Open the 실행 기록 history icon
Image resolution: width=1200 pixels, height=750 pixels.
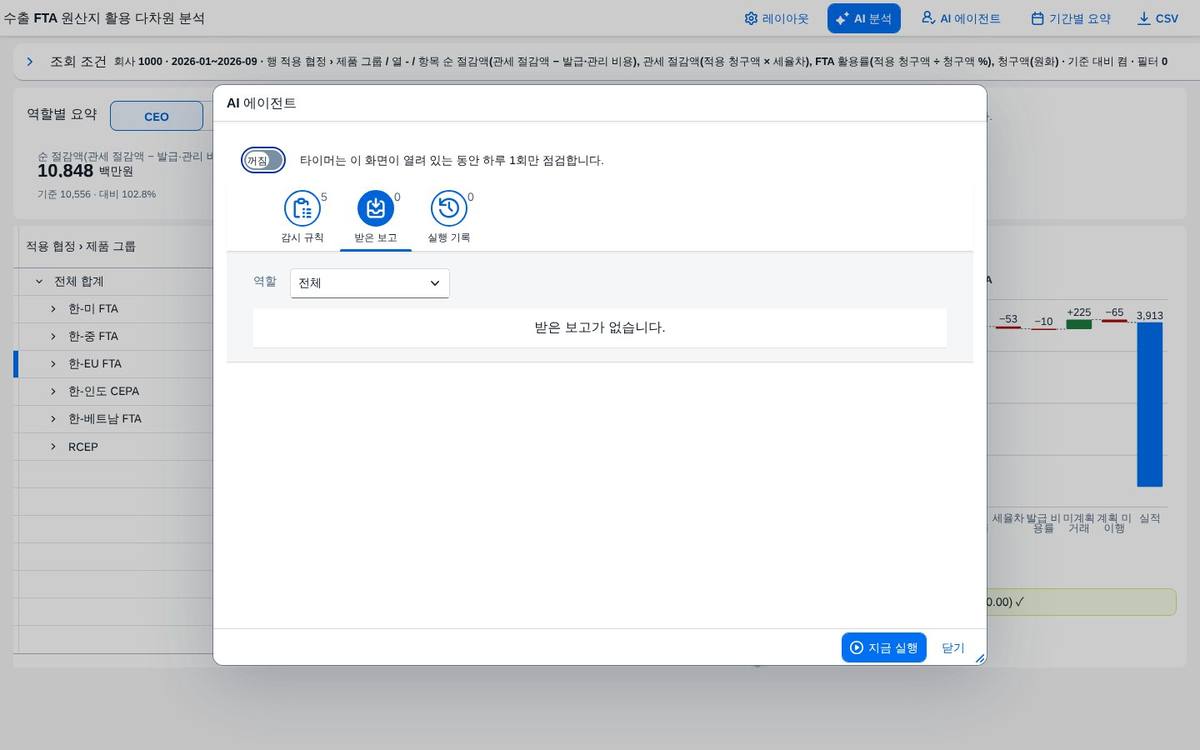click(449, 208)
